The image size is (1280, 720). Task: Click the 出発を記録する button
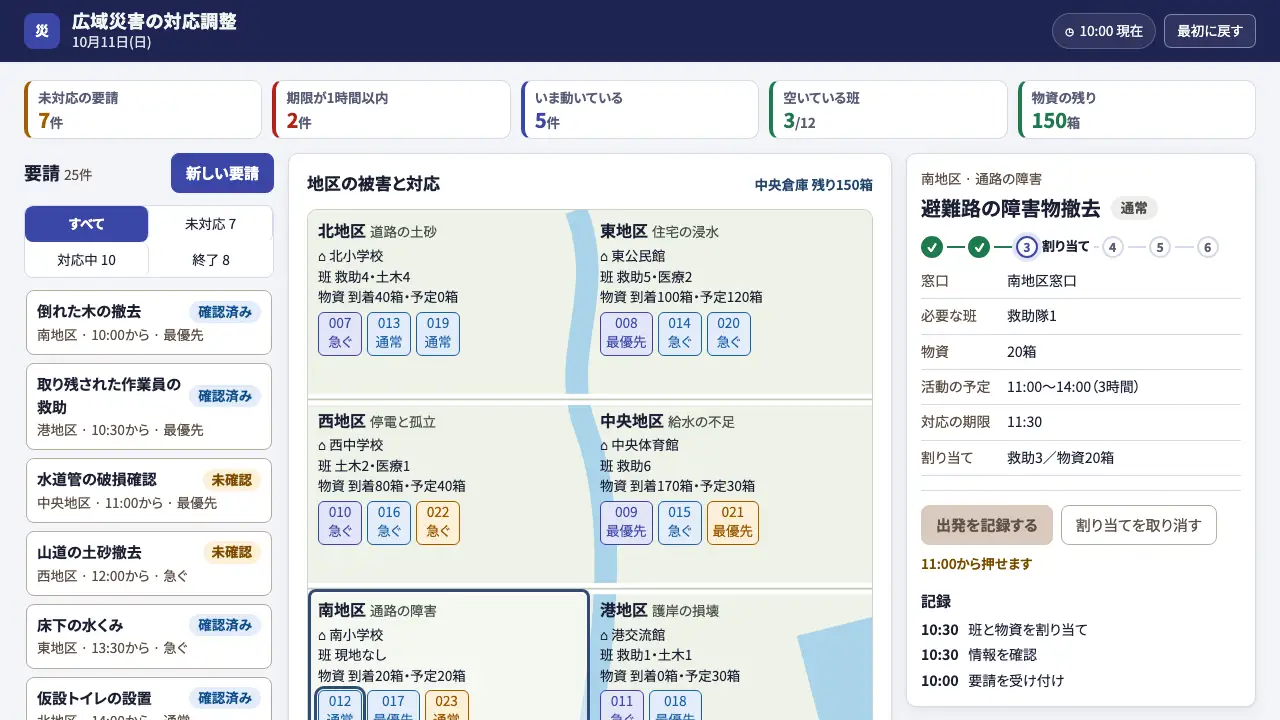[987, 525]
